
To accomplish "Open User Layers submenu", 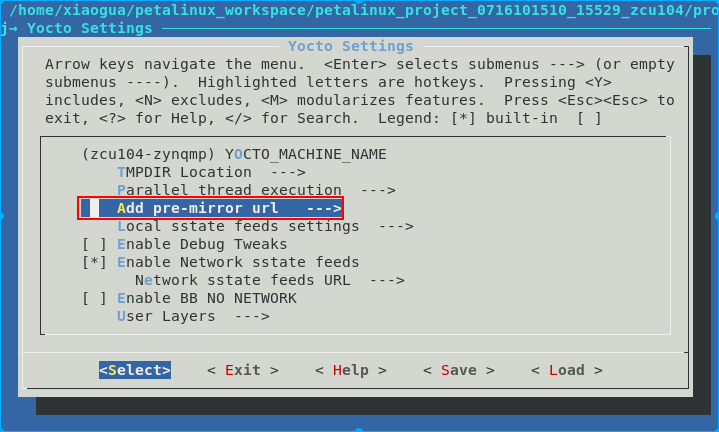I will (x=194, y=316).
